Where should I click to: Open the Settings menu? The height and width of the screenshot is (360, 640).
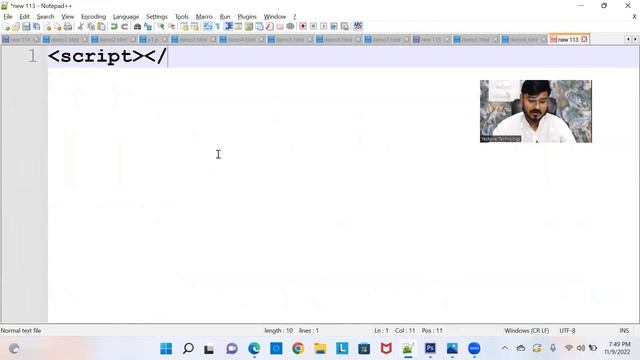157,17
